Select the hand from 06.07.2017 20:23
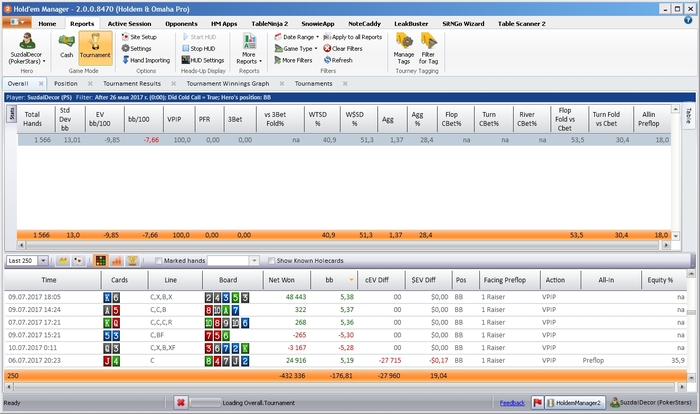The height and width of the screenshot is (414, 700). point(346,360)
